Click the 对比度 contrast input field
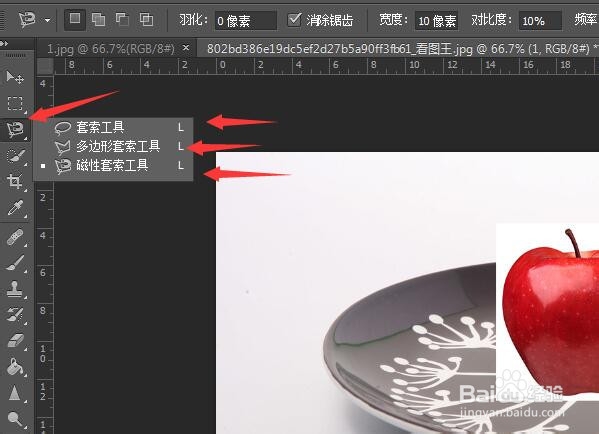Screen dimensions: 599x434 coord(540,20)
